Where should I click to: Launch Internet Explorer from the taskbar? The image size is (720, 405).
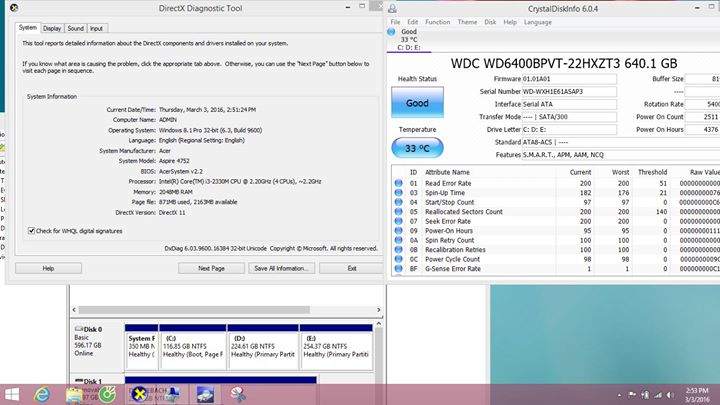[x=42, y=394]
